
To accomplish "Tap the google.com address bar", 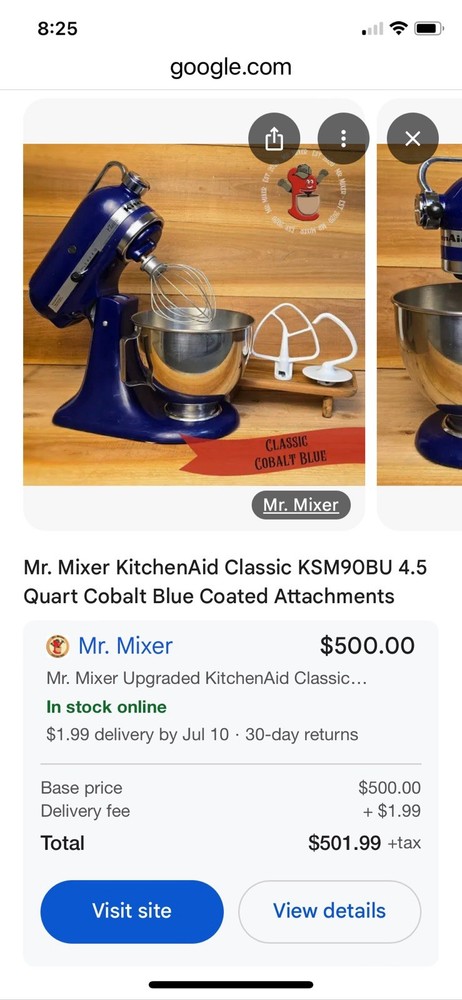I will (231, 66).
